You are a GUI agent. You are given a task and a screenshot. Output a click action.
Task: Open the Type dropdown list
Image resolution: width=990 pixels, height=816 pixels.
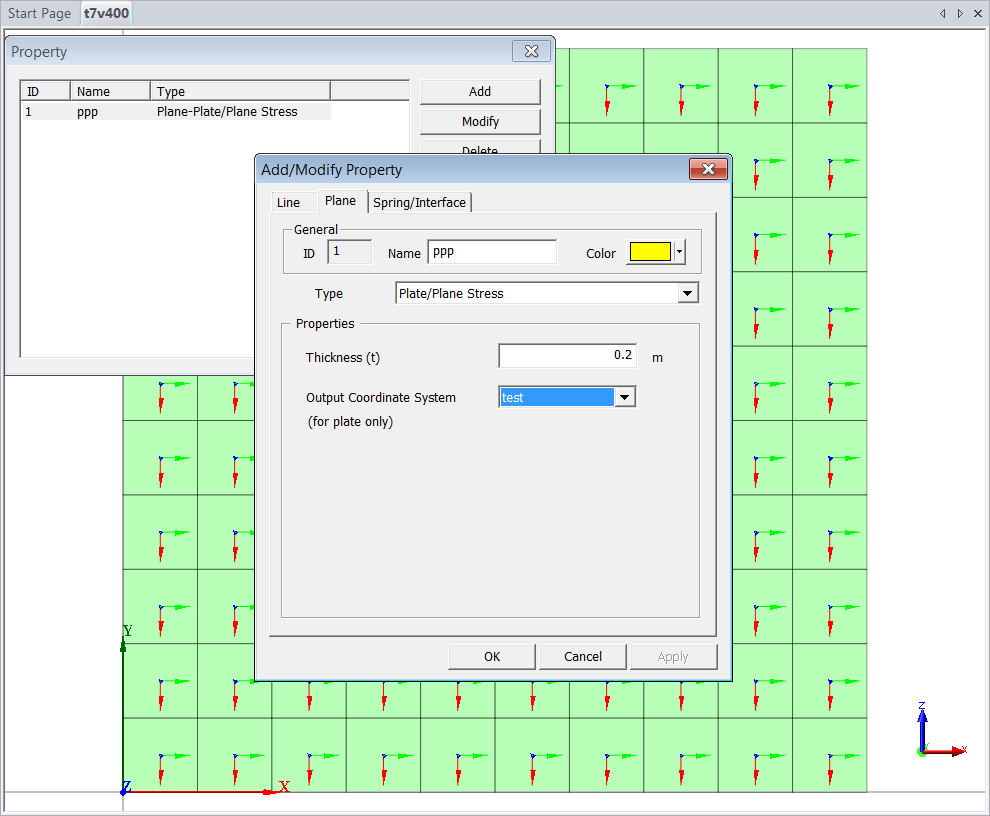click(687, 293)
